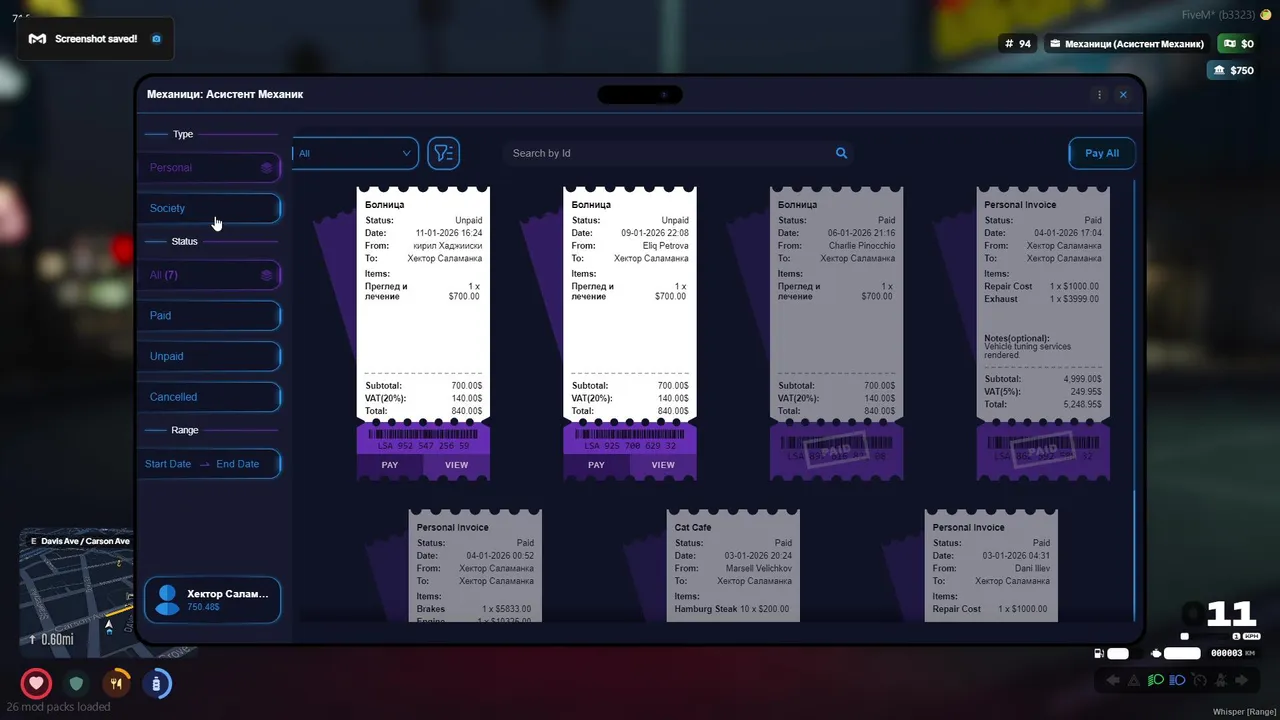The width and height of the screenshot is (1280, 720).
Task: Select the Society type filter
Action: (209, 208)
